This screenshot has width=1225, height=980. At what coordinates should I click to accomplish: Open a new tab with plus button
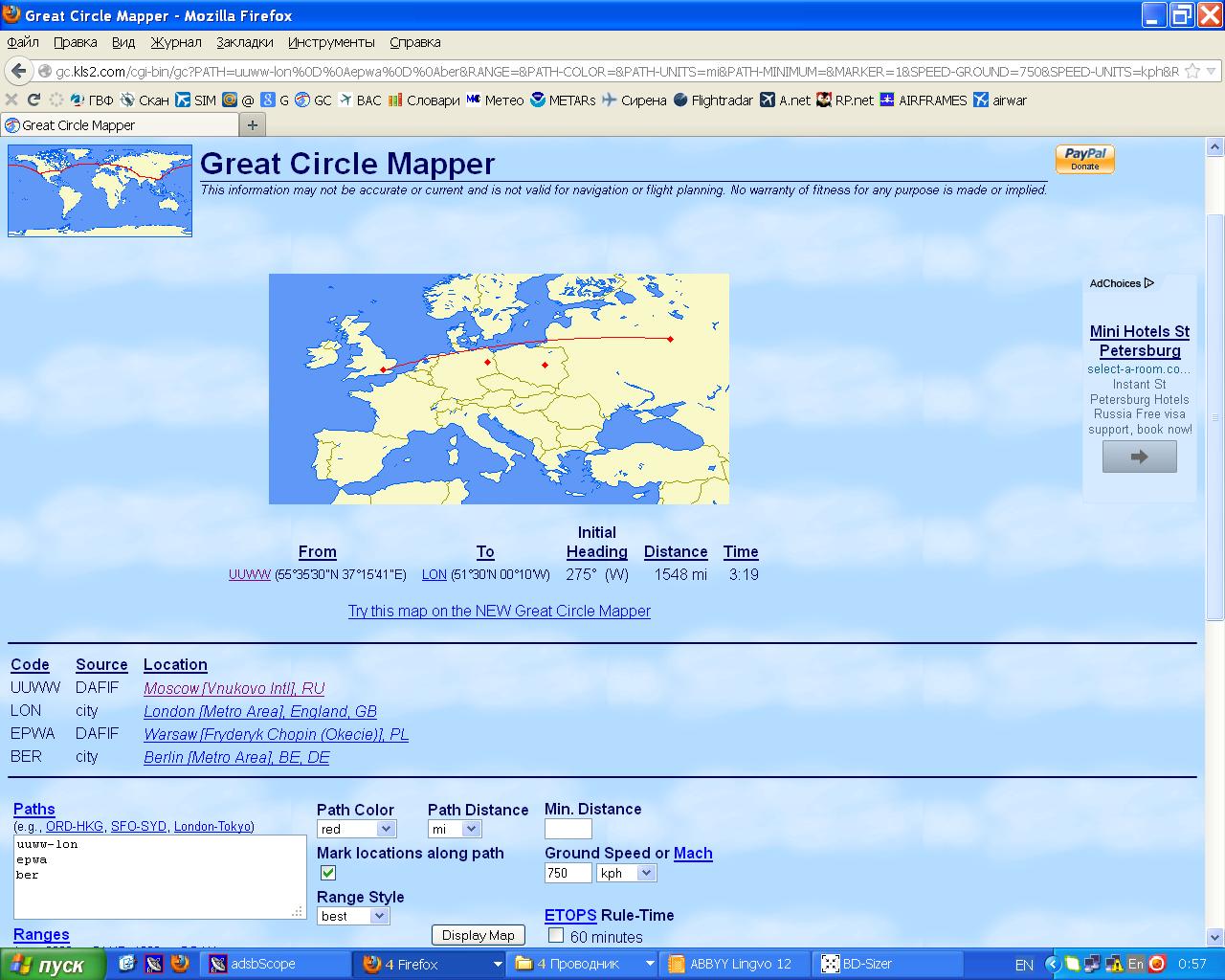click(253, 125)
